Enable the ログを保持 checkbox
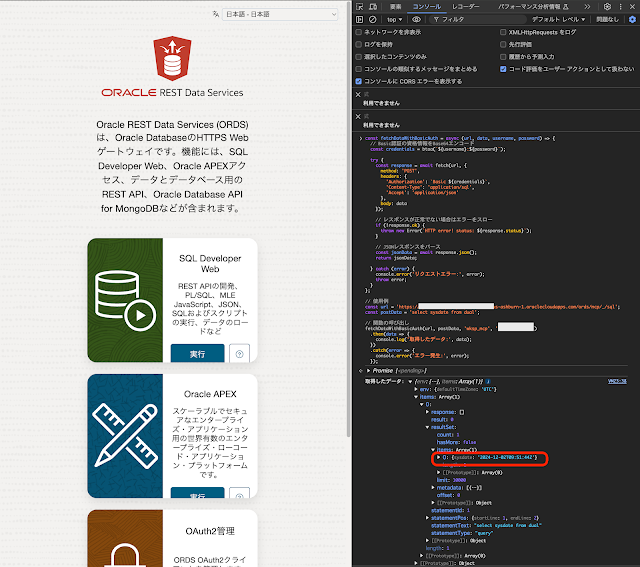Image resolution: width=640 pixels, height=567 pixels. pos(359,44)
